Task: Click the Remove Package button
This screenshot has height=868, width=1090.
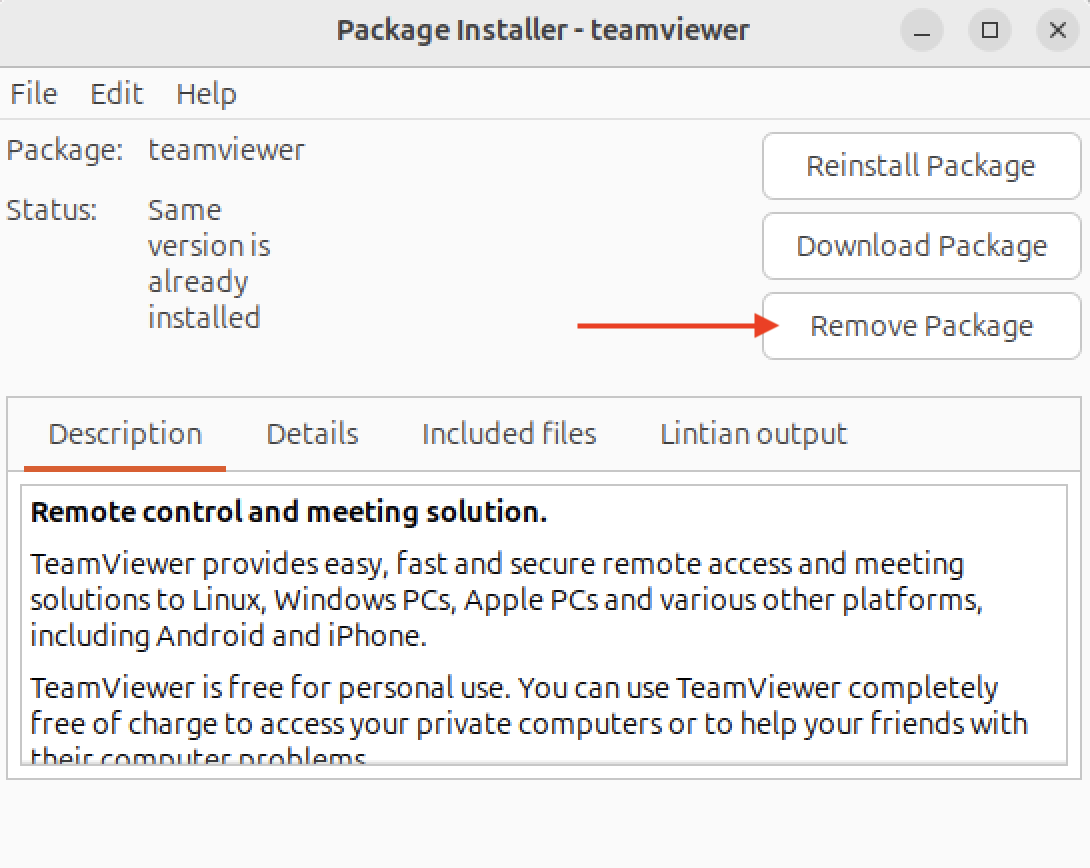Action: pos(920,326)
